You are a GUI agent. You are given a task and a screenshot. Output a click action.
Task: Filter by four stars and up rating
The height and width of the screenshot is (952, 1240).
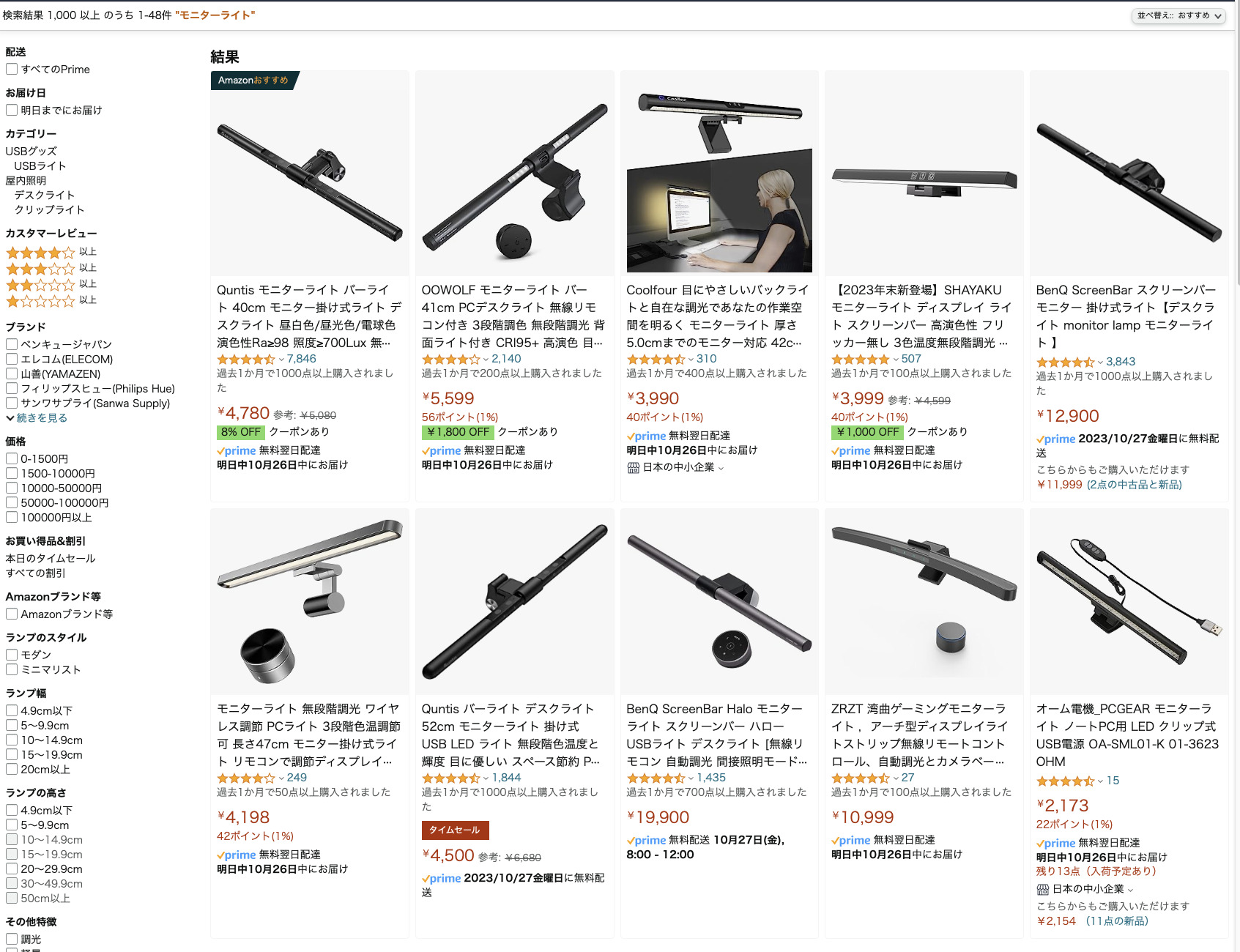click(51, 253)
